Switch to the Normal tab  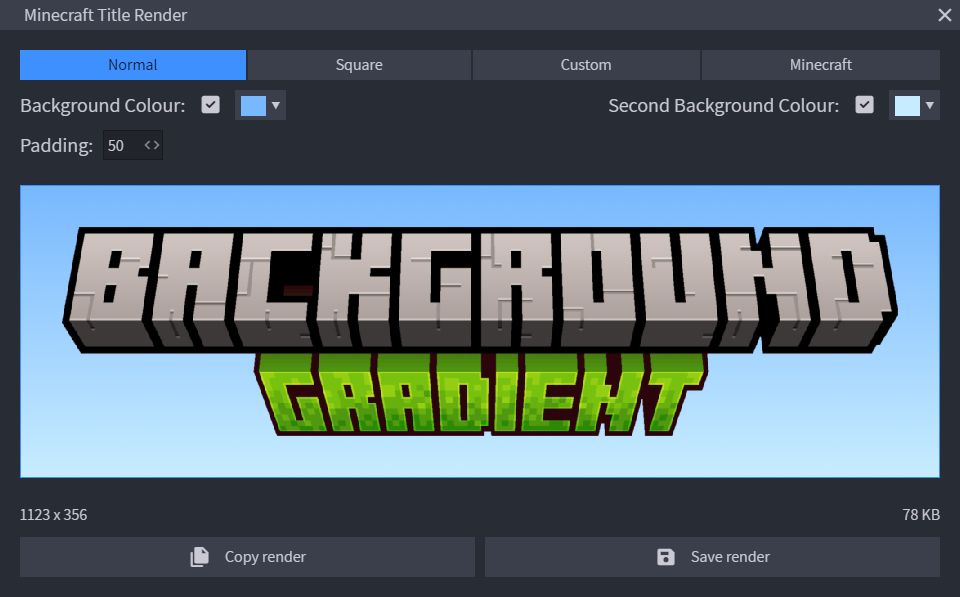pos(133,65)
